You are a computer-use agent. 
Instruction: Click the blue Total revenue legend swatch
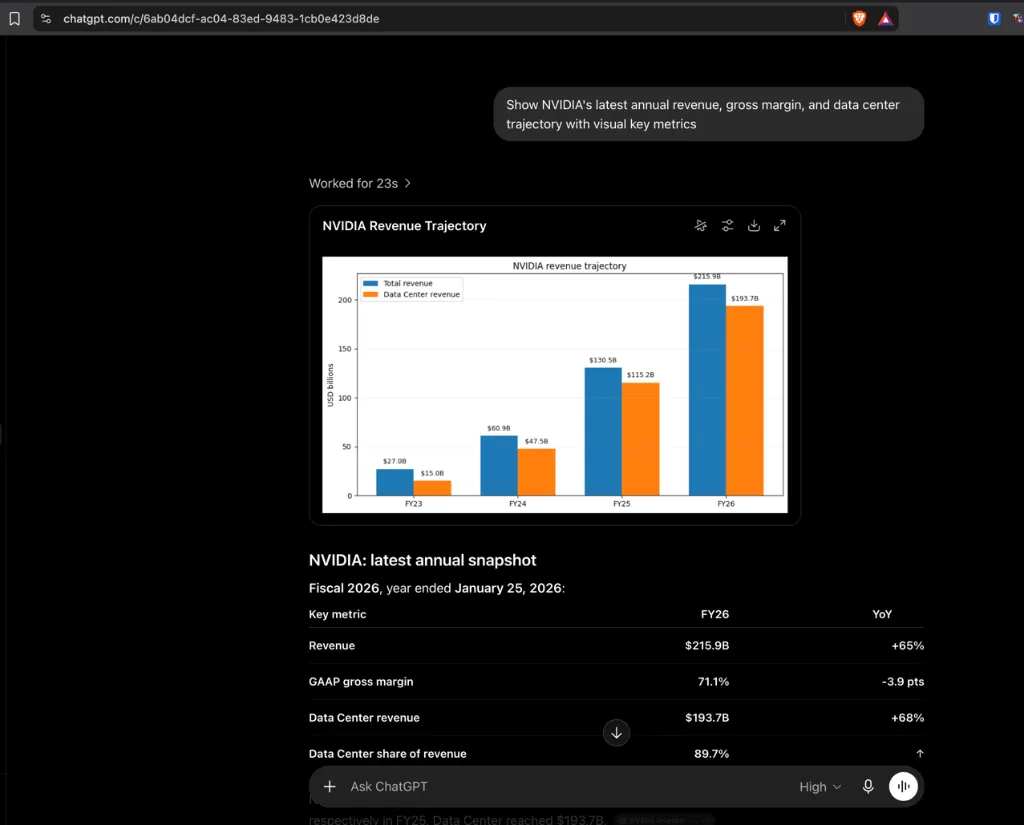[x=370, y=283]
